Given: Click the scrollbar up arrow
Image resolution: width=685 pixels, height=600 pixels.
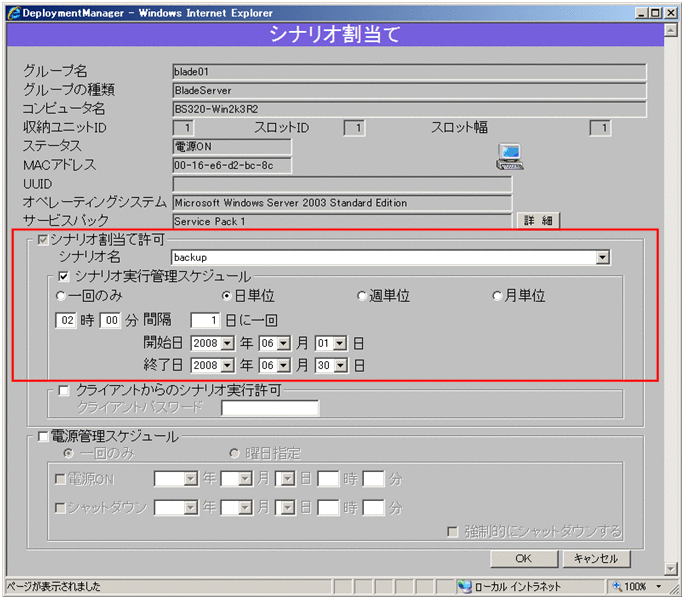Looking at the screenshot, I should [x=671, y=30].
